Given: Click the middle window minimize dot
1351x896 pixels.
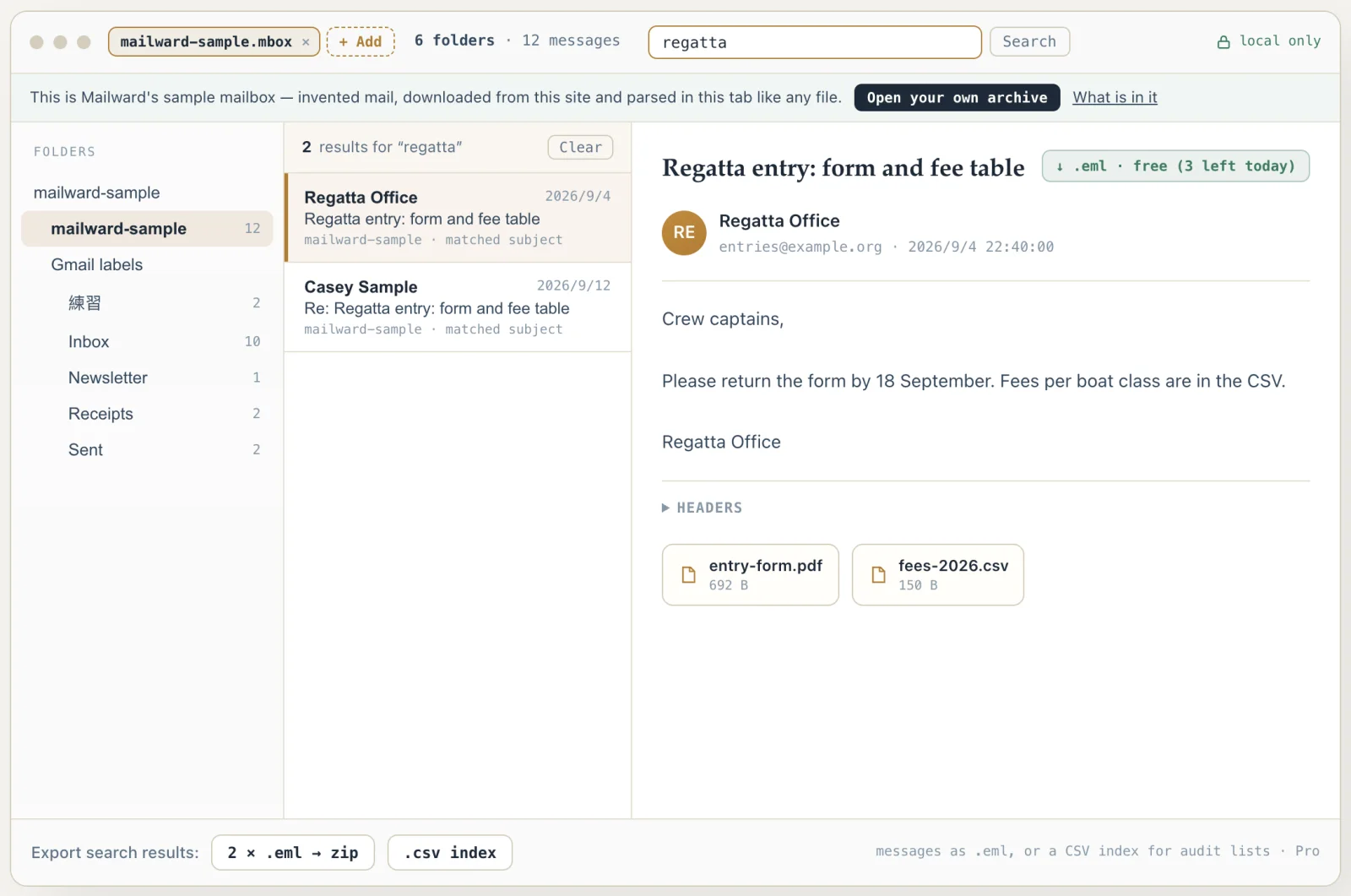Looking at the screenshot, I should click(x=60, y=42).
